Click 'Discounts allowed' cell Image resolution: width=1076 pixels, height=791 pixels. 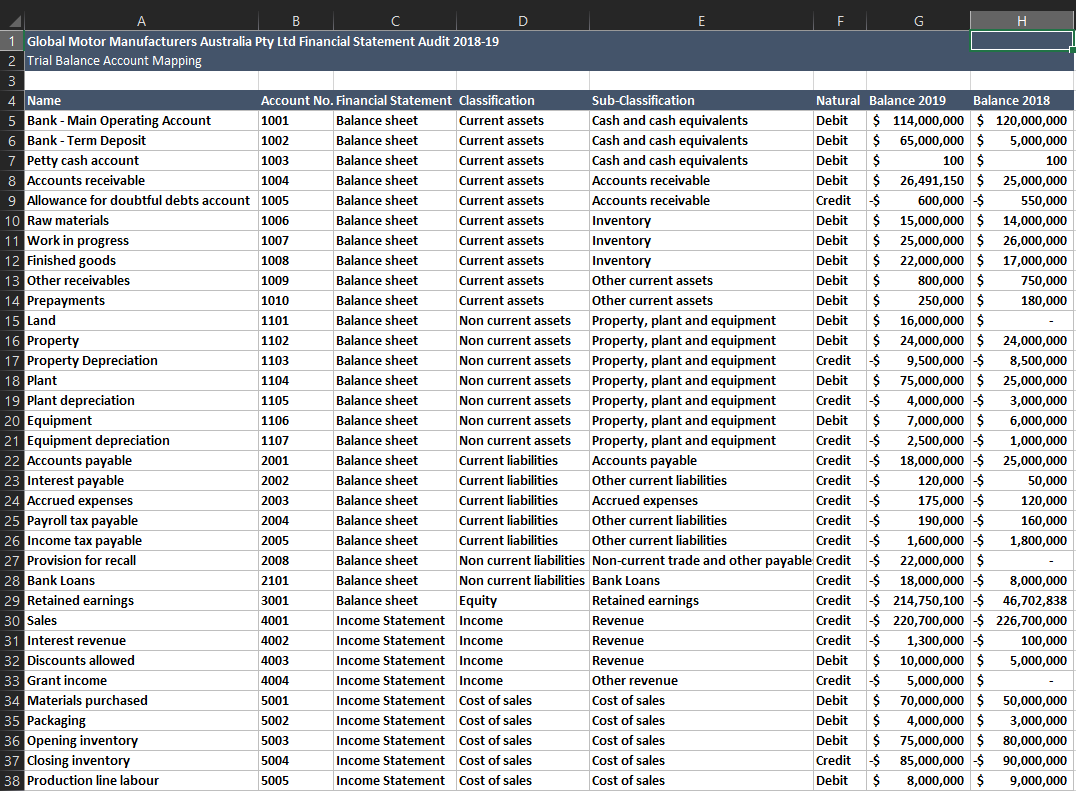tap(141, 661)
